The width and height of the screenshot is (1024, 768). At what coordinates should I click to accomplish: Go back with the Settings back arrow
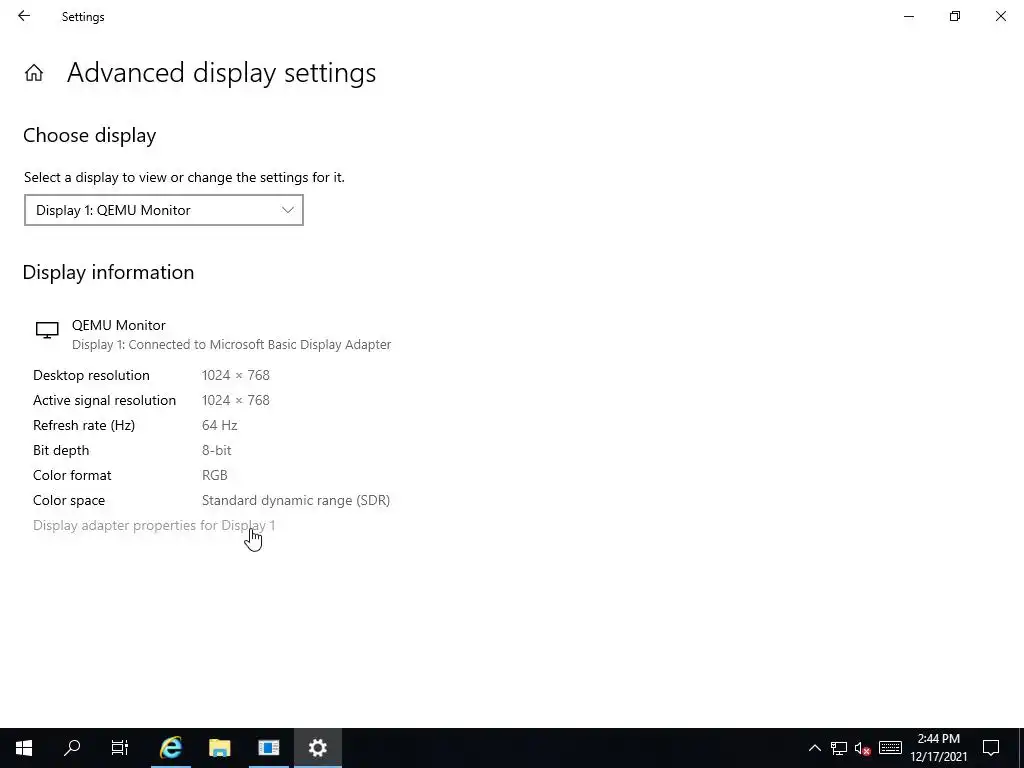click(24, 16)
